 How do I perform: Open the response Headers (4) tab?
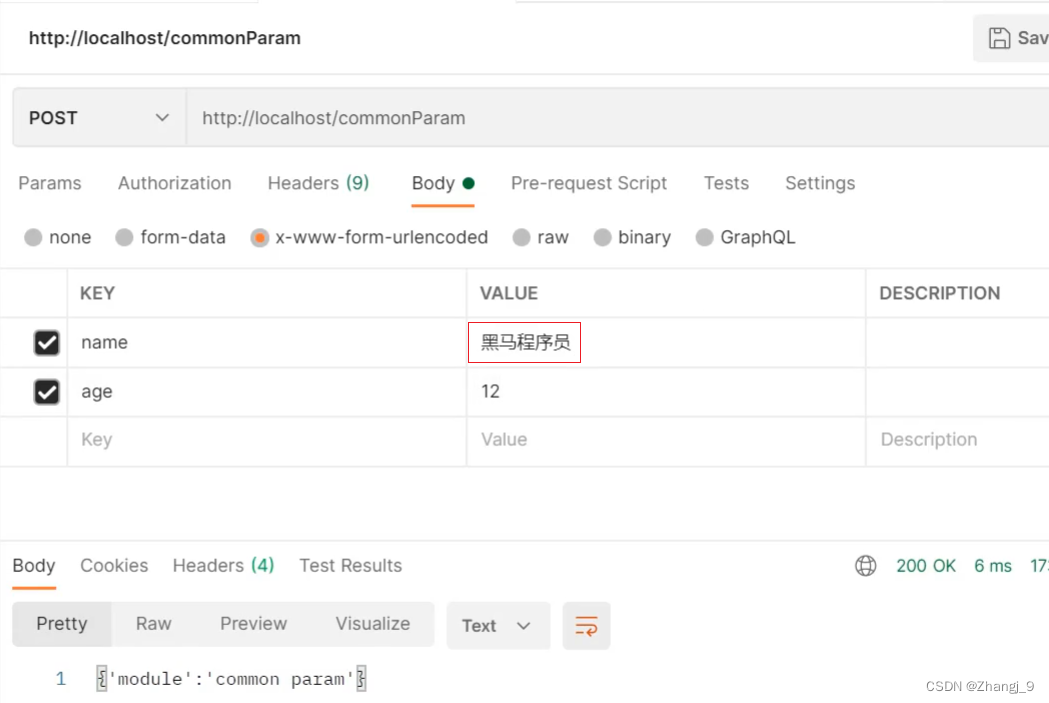click(x=223, y=566)
